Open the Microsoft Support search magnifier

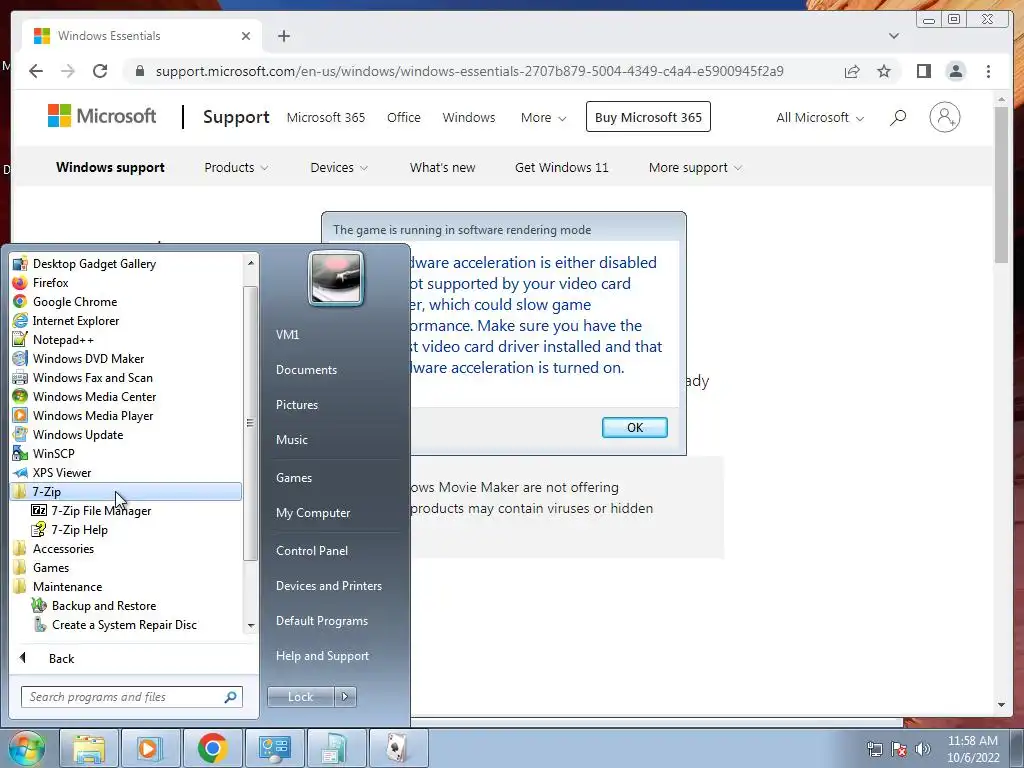[898, 118]
